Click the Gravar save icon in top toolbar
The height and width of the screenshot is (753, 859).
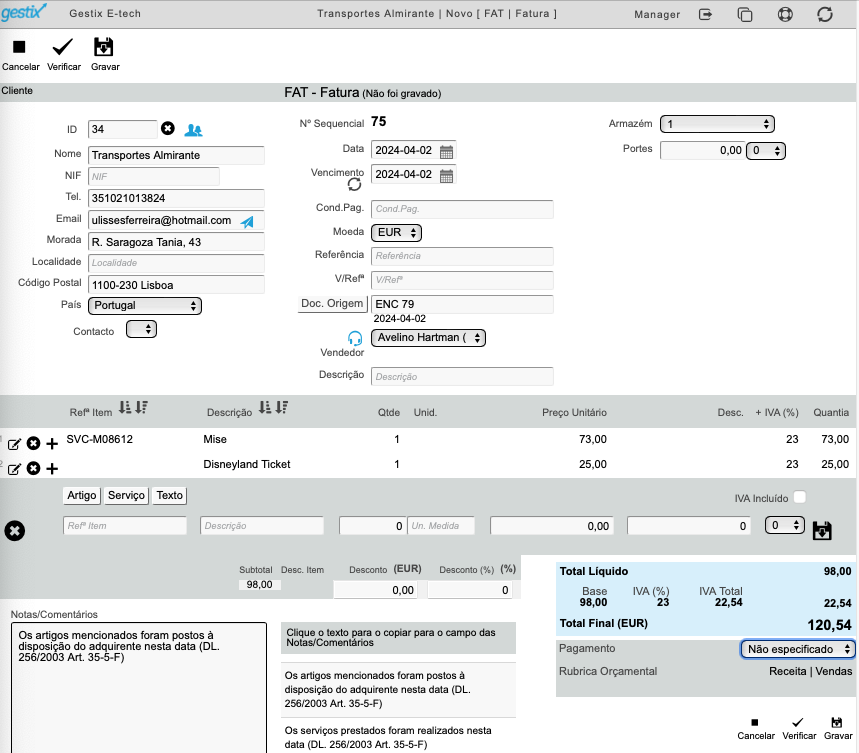coord(104,47)
